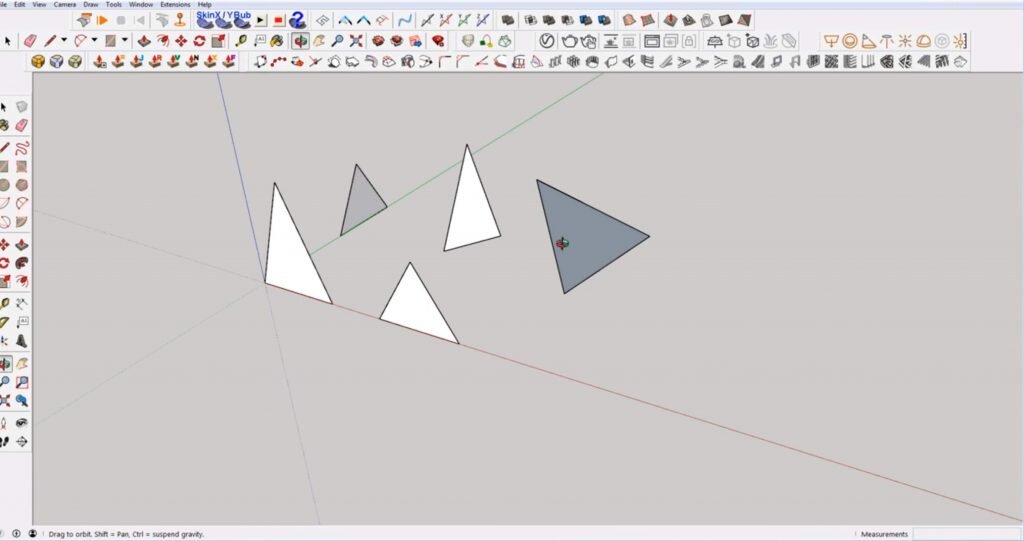Select the Offset tool in left toolbar
This screenshot has width=1024, height=541.
click(22, 281)
